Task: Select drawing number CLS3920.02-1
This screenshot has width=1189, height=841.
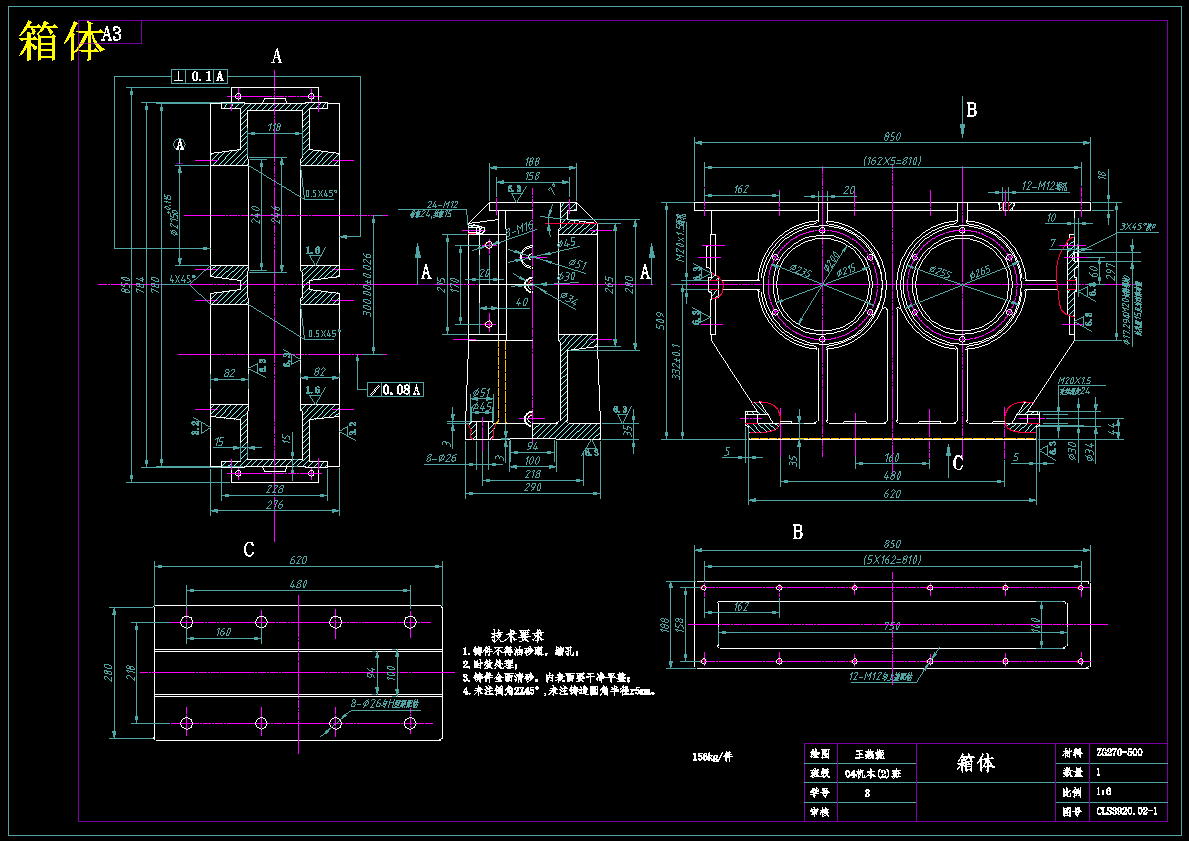Action: tap(1127, 811)
